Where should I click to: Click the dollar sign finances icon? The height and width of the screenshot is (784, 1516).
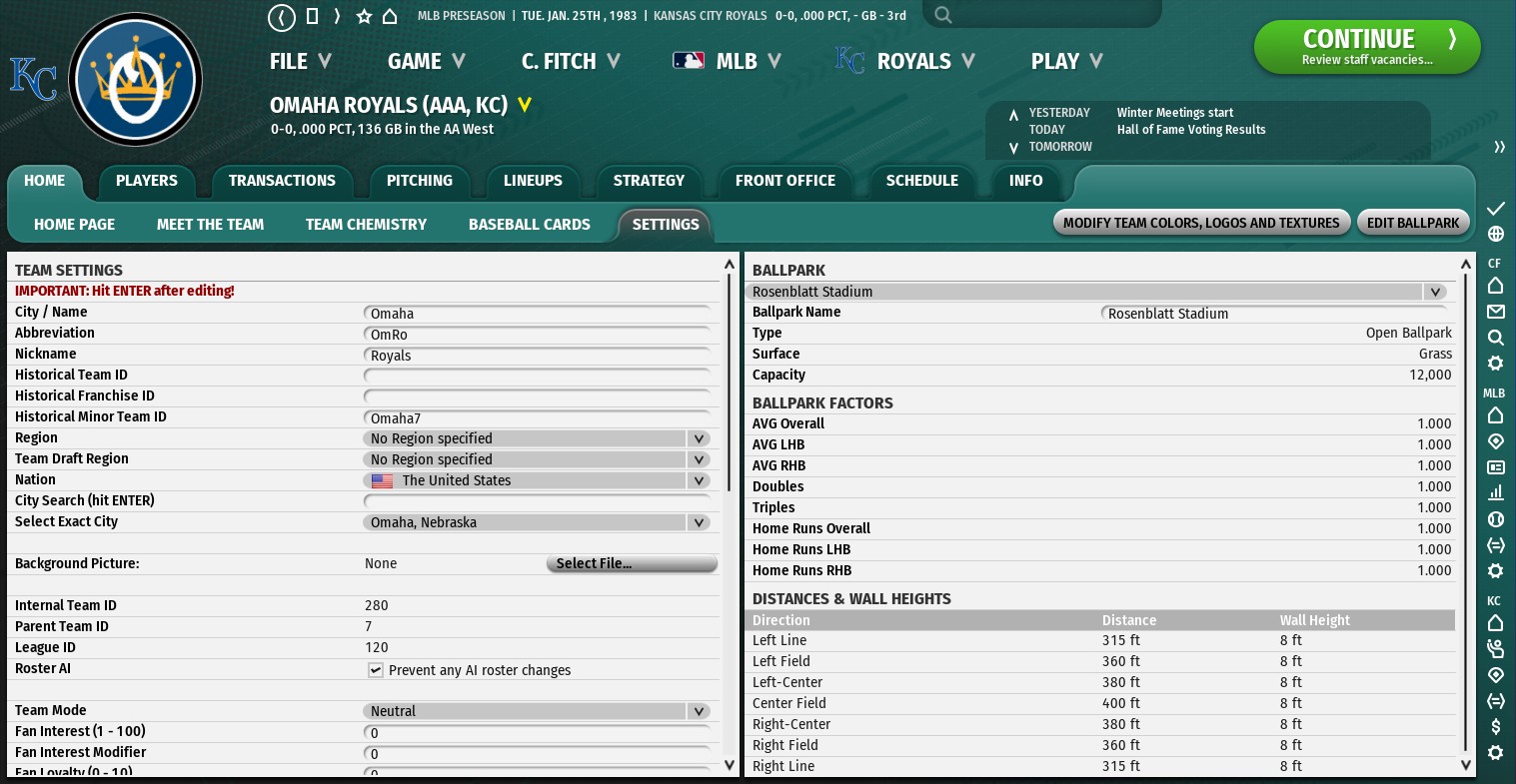(x=1495, y=726)
